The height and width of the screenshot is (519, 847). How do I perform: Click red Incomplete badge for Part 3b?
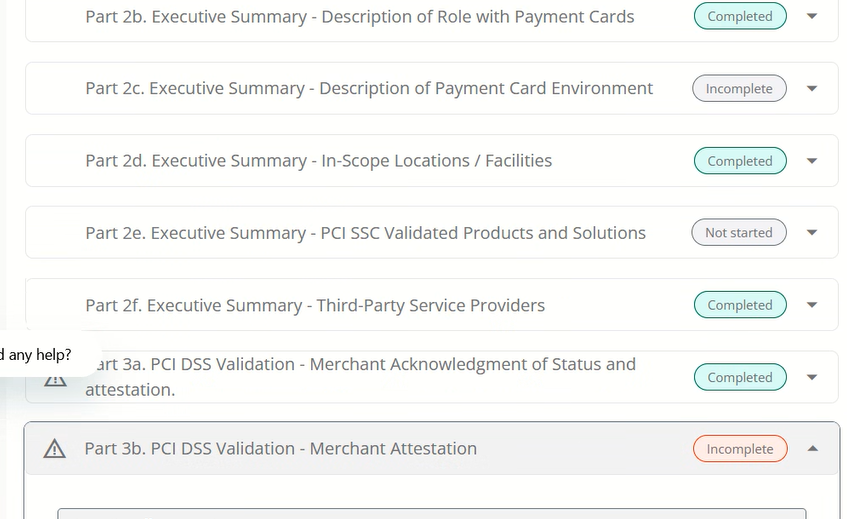point(740,449)
